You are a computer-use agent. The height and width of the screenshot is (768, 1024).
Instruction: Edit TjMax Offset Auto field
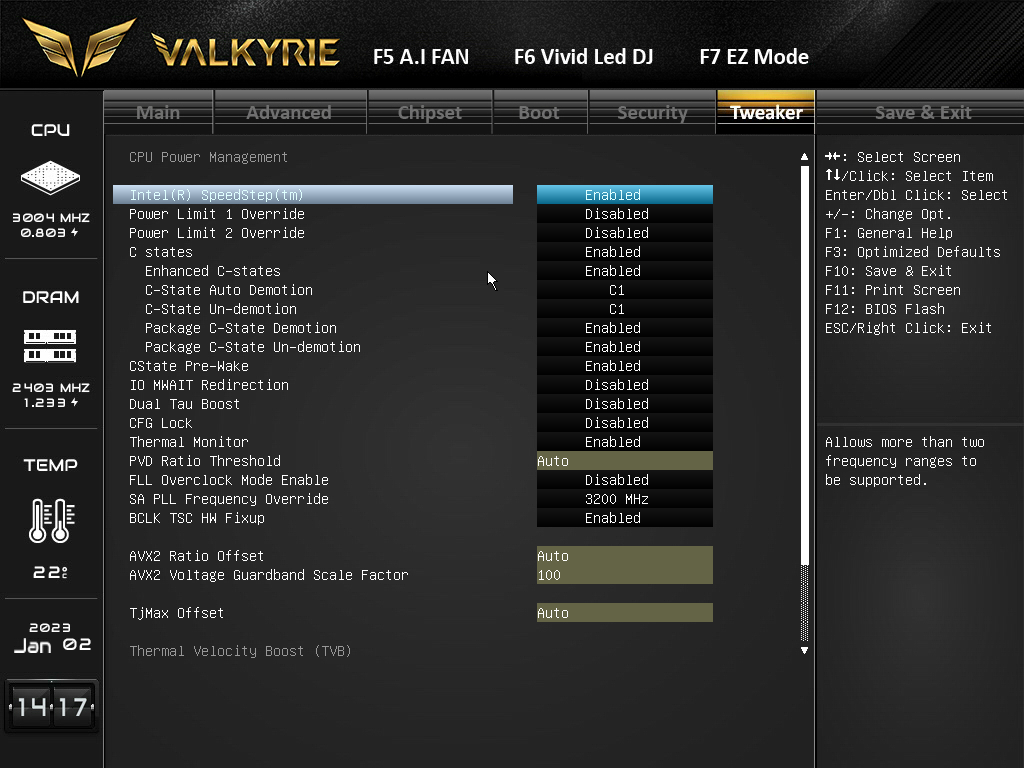[x=624, y=613]
